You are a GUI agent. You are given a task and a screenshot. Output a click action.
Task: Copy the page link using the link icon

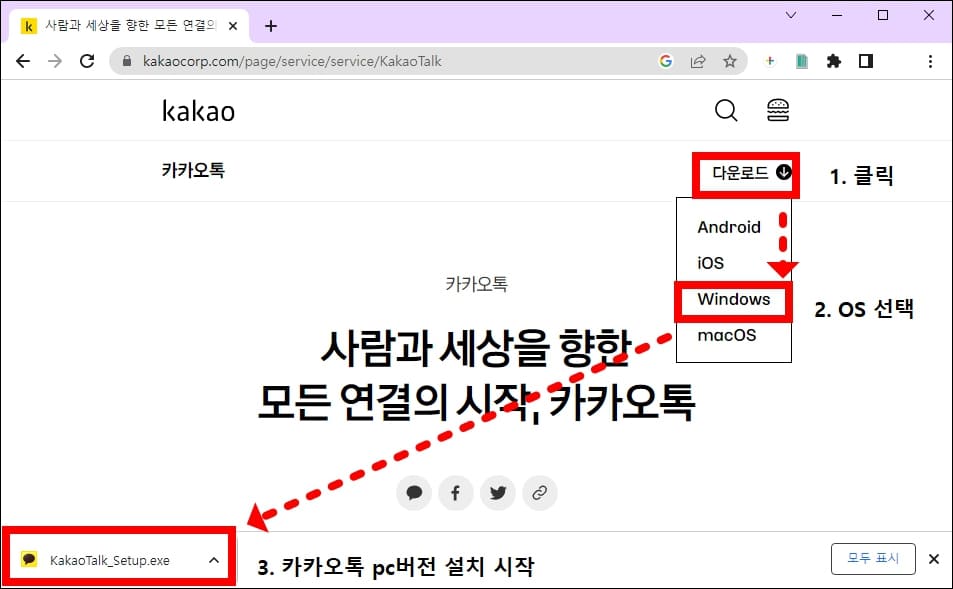point(539,492)
